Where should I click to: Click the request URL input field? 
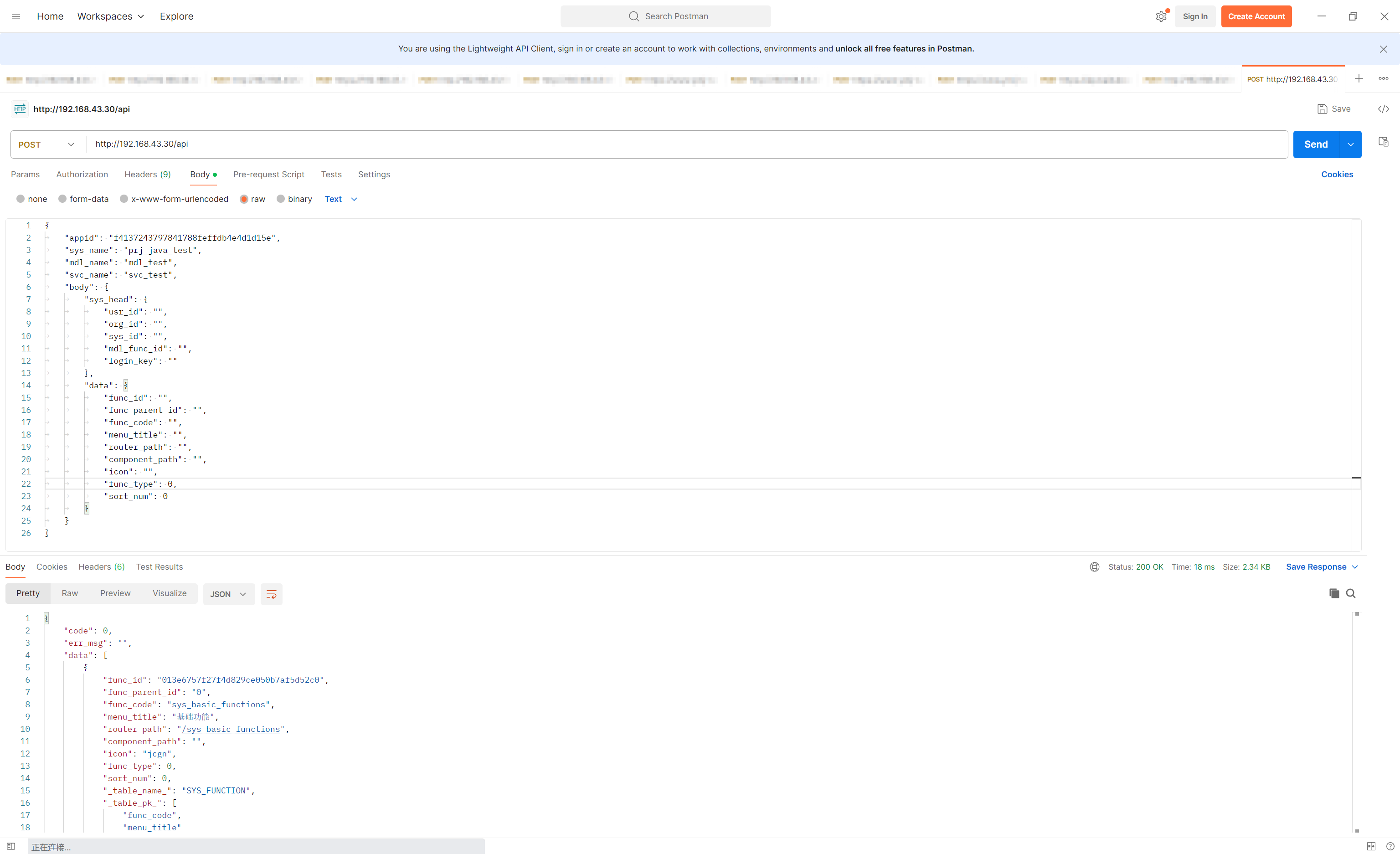click(682, 144)
